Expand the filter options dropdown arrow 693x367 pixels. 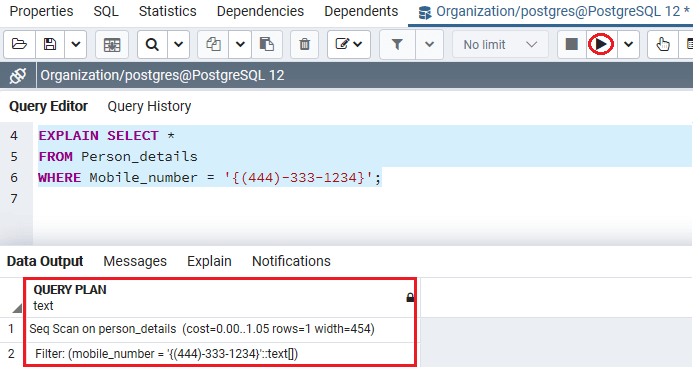tap(429, 44)
